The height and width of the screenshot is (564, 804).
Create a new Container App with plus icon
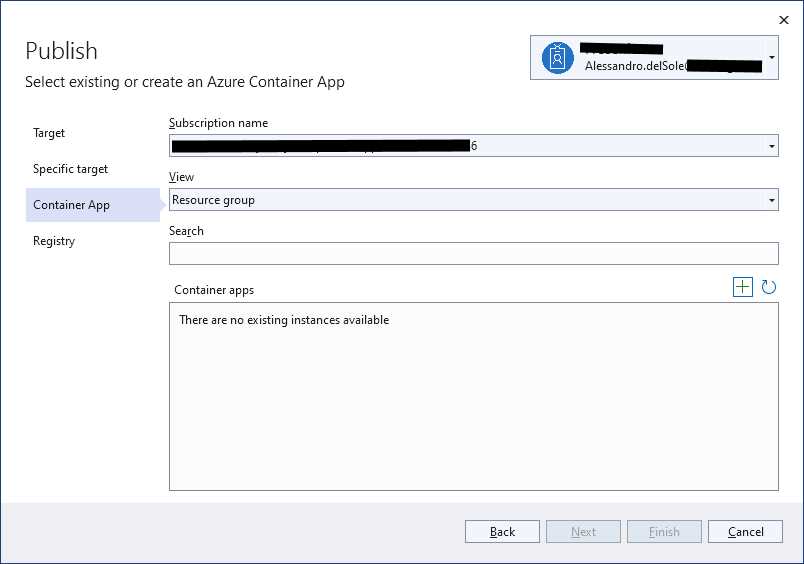[x=742, y=287]
